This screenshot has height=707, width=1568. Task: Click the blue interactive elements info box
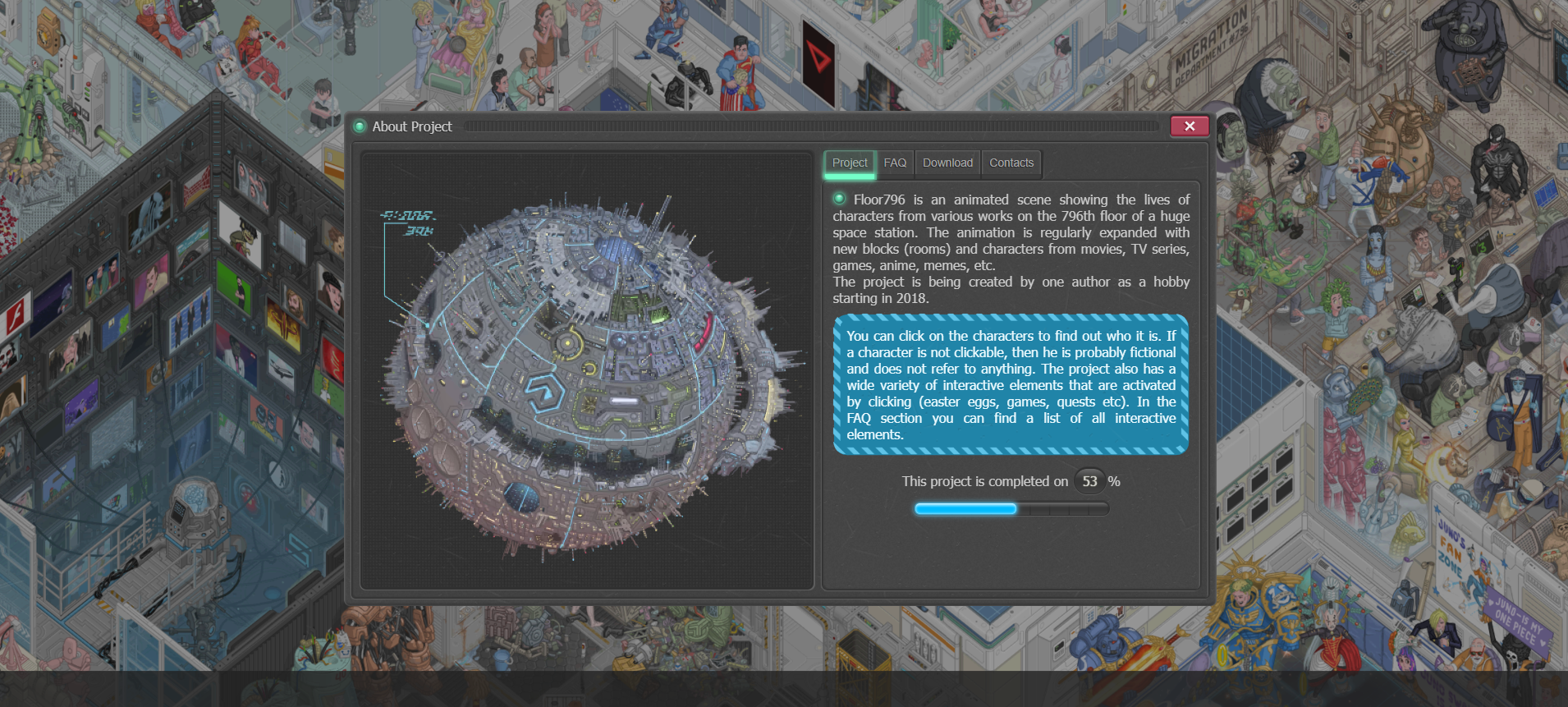point(1011,384)
